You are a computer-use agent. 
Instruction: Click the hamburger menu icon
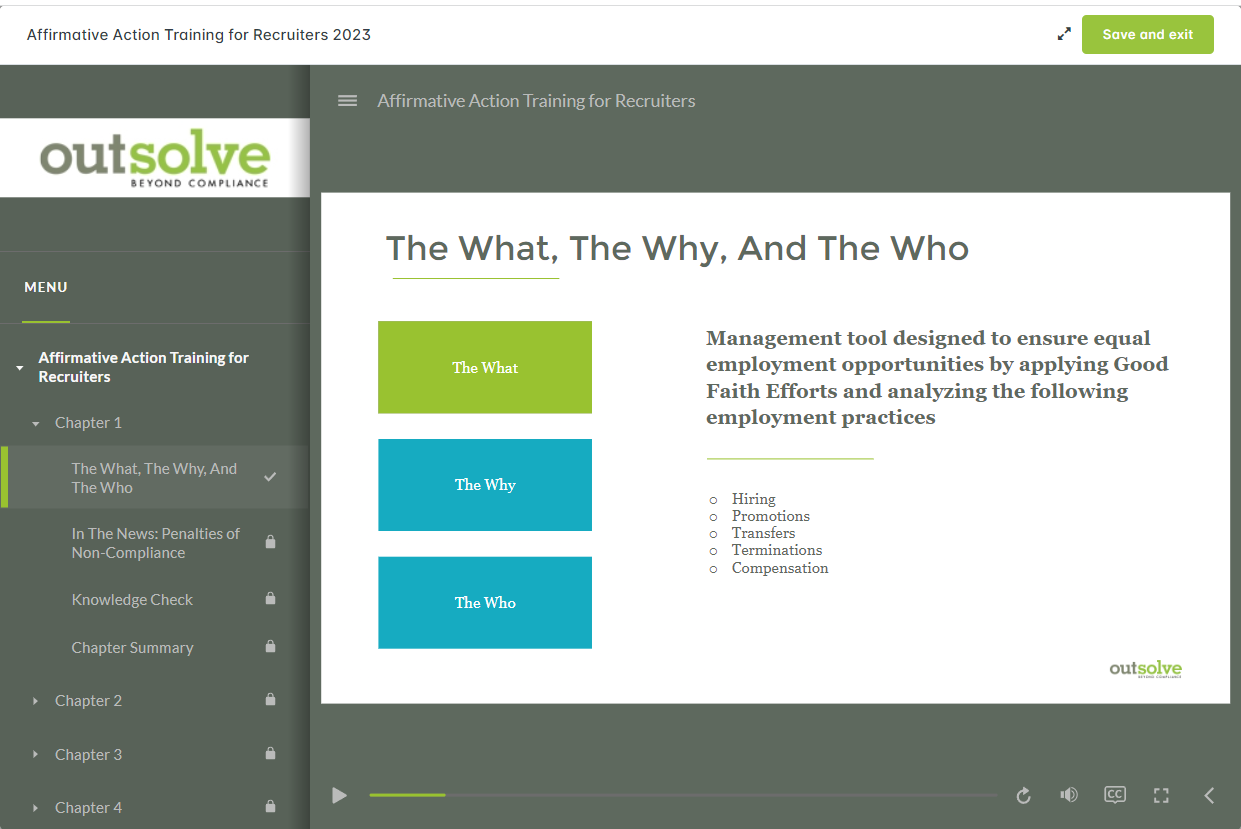click(x=347, y=101)
